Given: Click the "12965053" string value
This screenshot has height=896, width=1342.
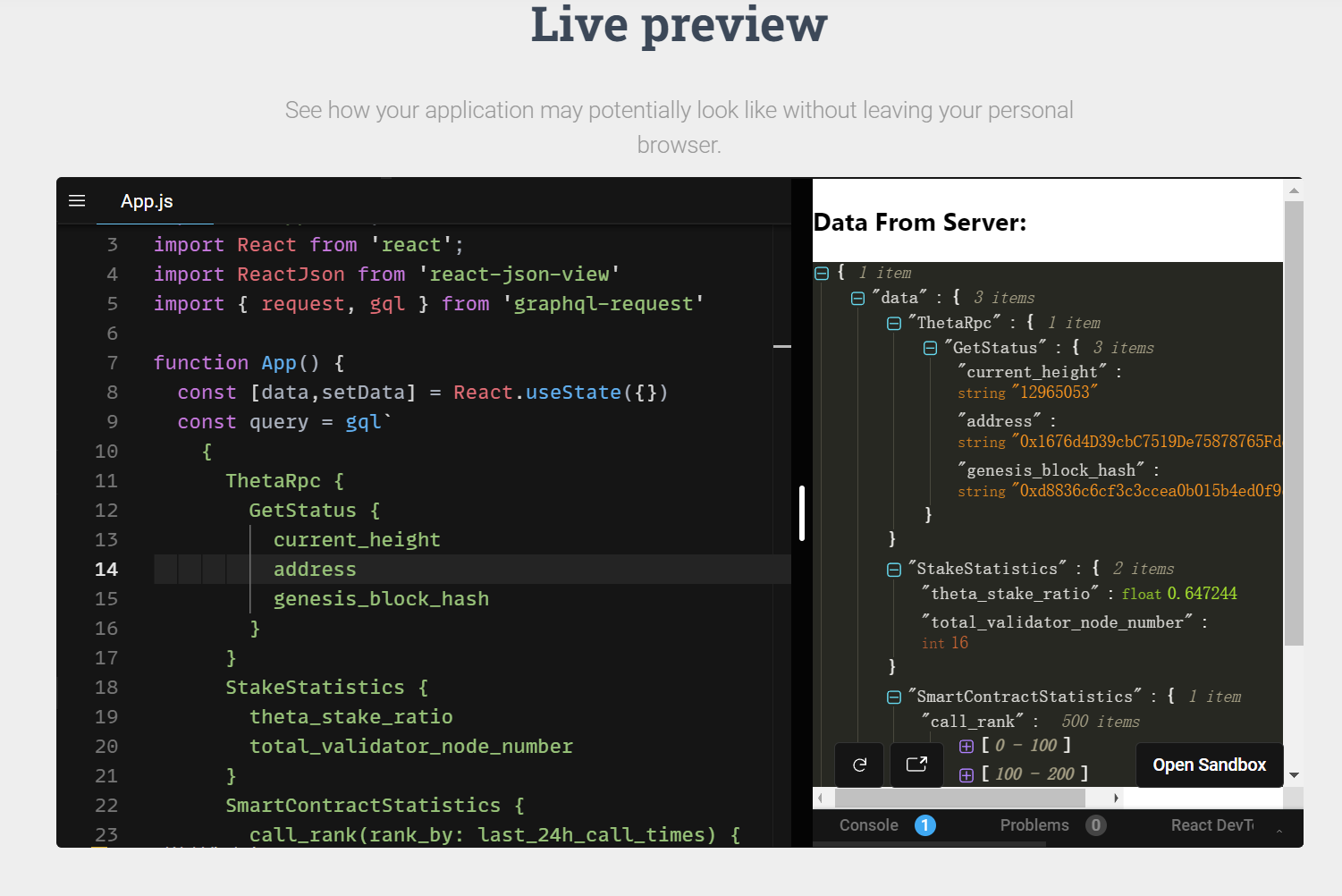Looking at the screenshot, I should [1054, 393].
